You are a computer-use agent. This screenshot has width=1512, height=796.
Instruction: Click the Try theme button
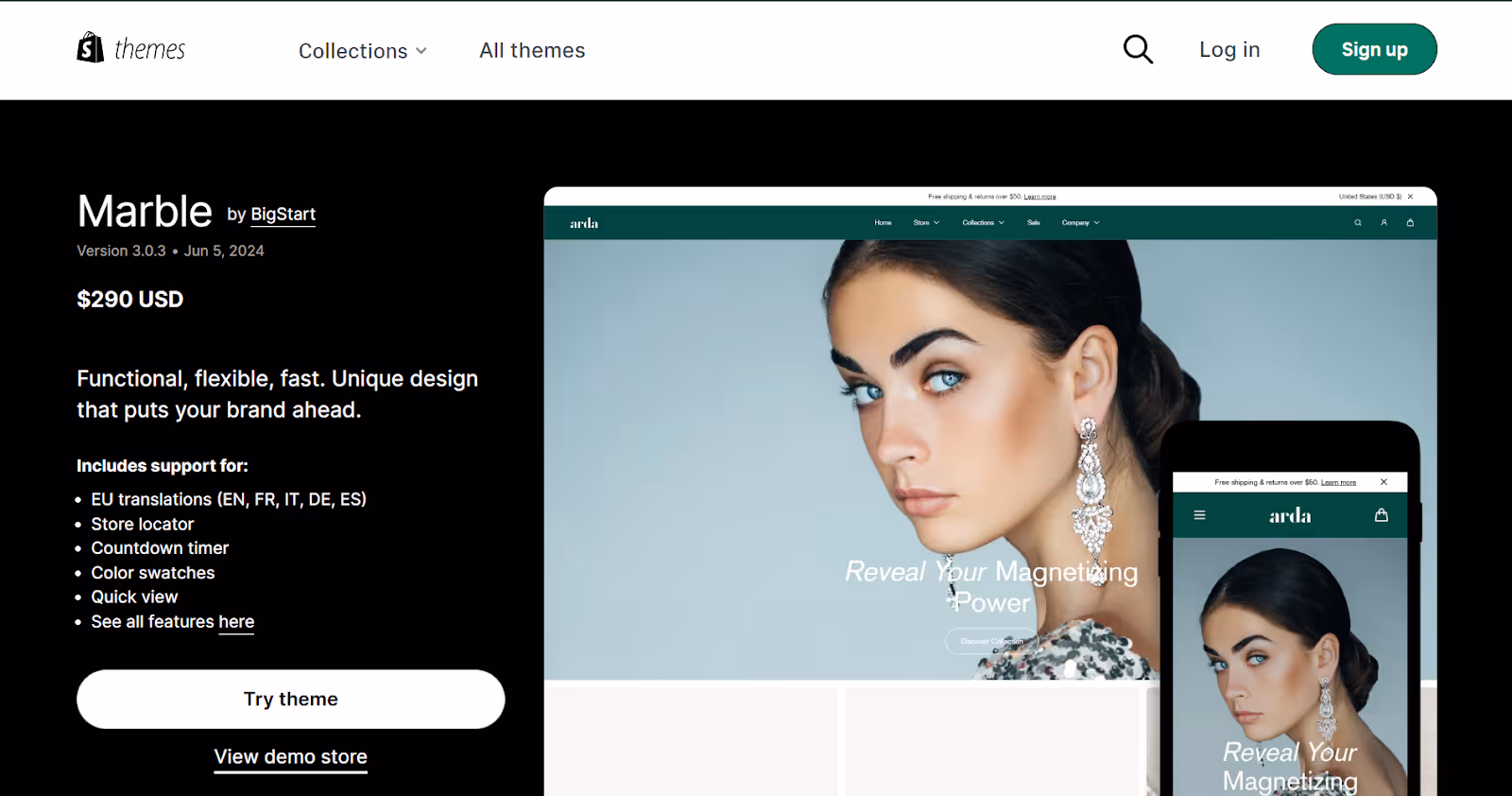coord(291,699)
